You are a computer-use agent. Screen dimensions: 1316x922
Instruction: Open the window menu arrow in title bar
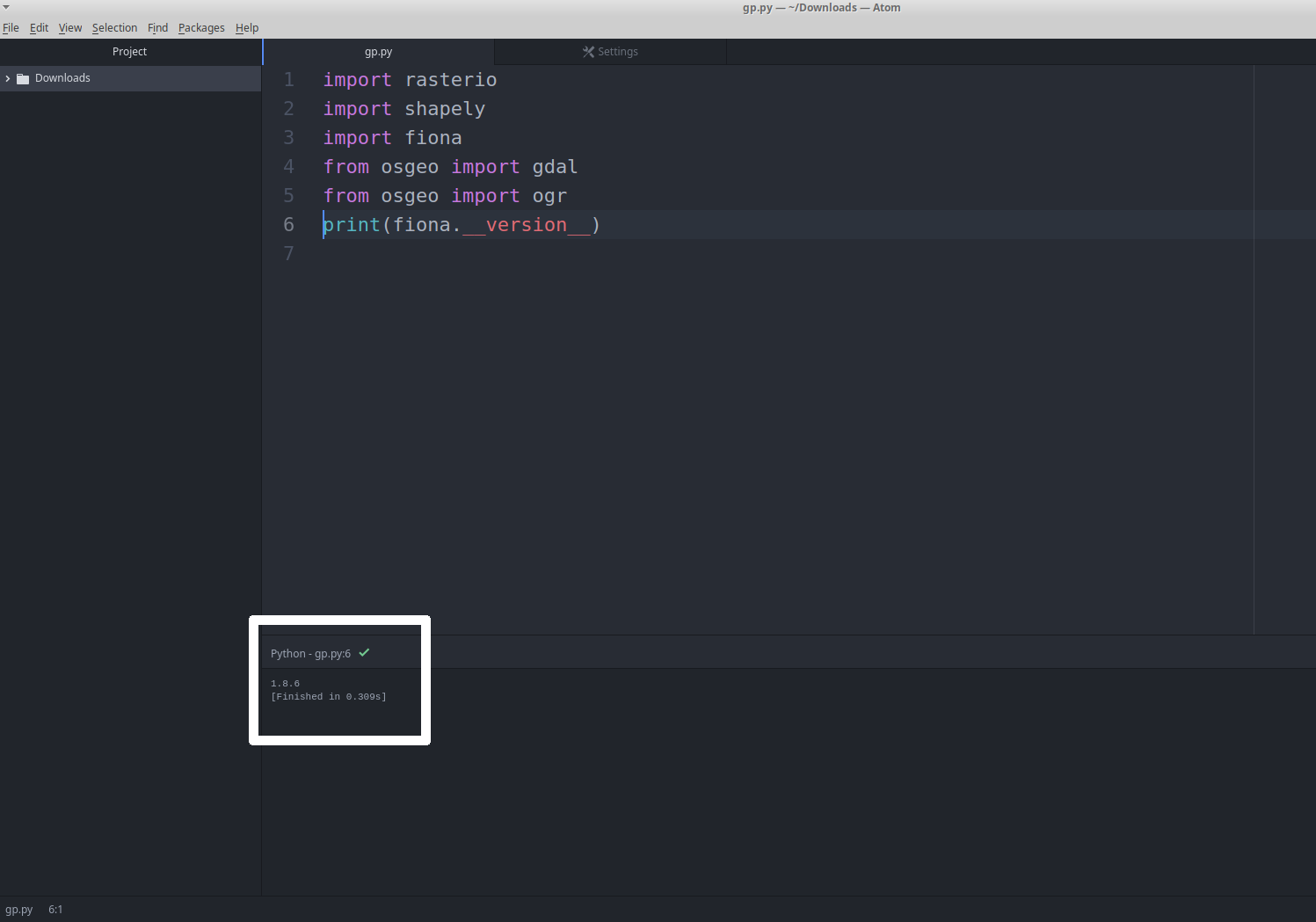coord(6,7)
